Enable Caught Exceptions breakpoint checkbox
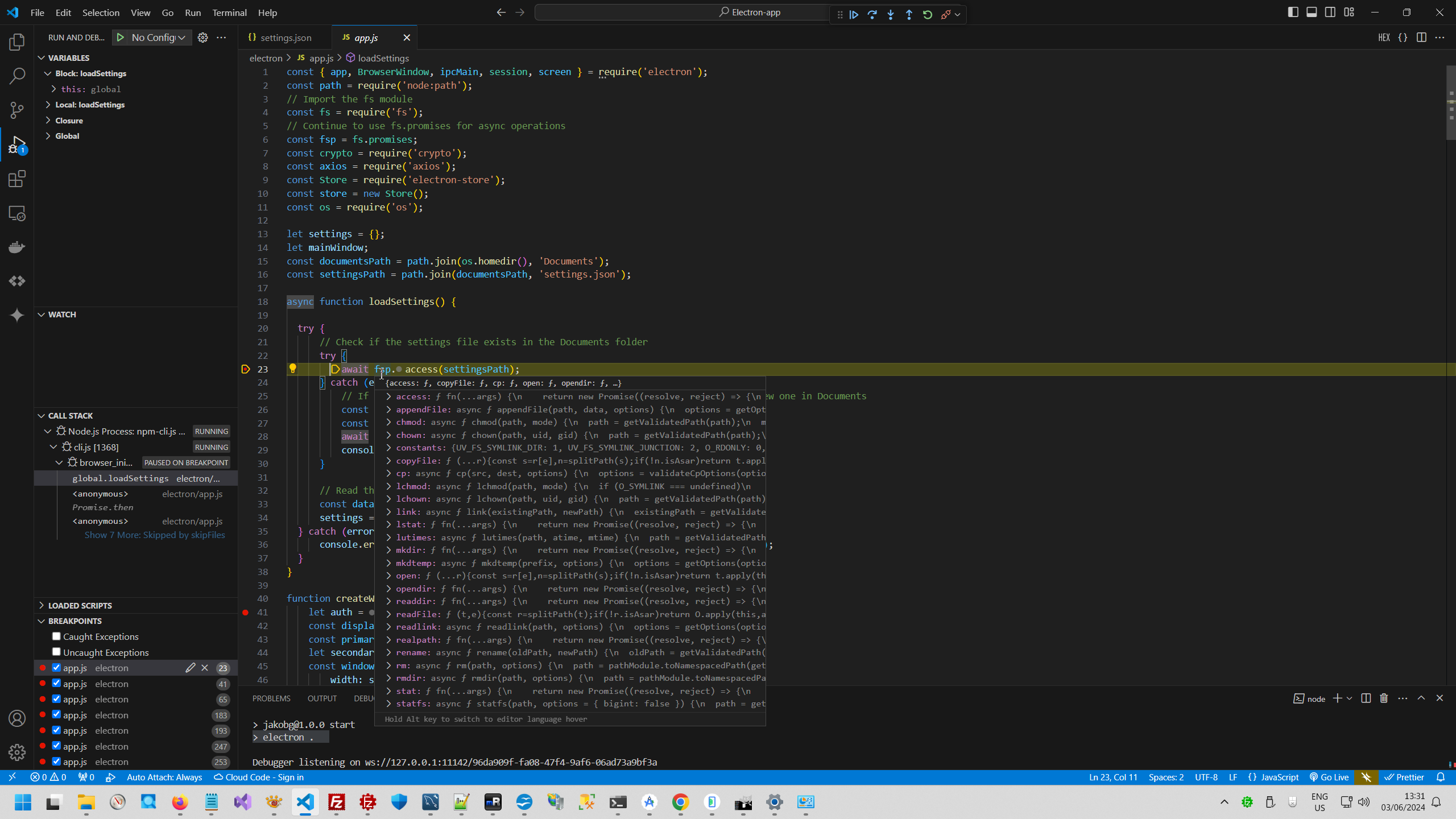The width and height of the screenshot is (1456, 819). [56, 636]
